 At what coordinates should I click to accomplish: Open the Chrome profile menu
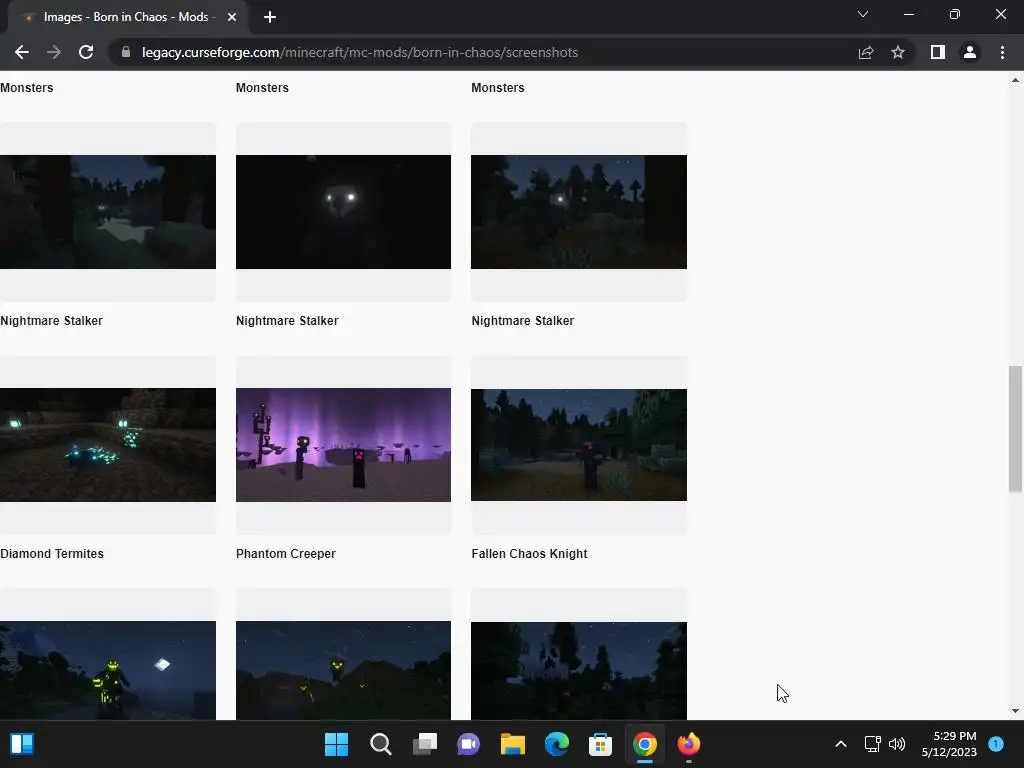pos(970,52)
